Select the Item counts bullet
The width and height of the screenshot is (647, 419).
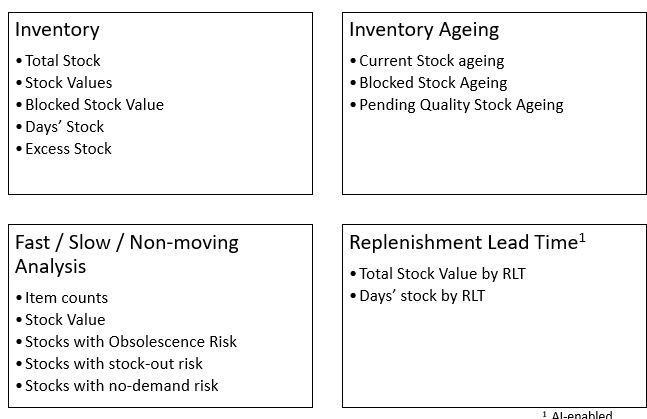pyautogui.click(x=66, y=298)
